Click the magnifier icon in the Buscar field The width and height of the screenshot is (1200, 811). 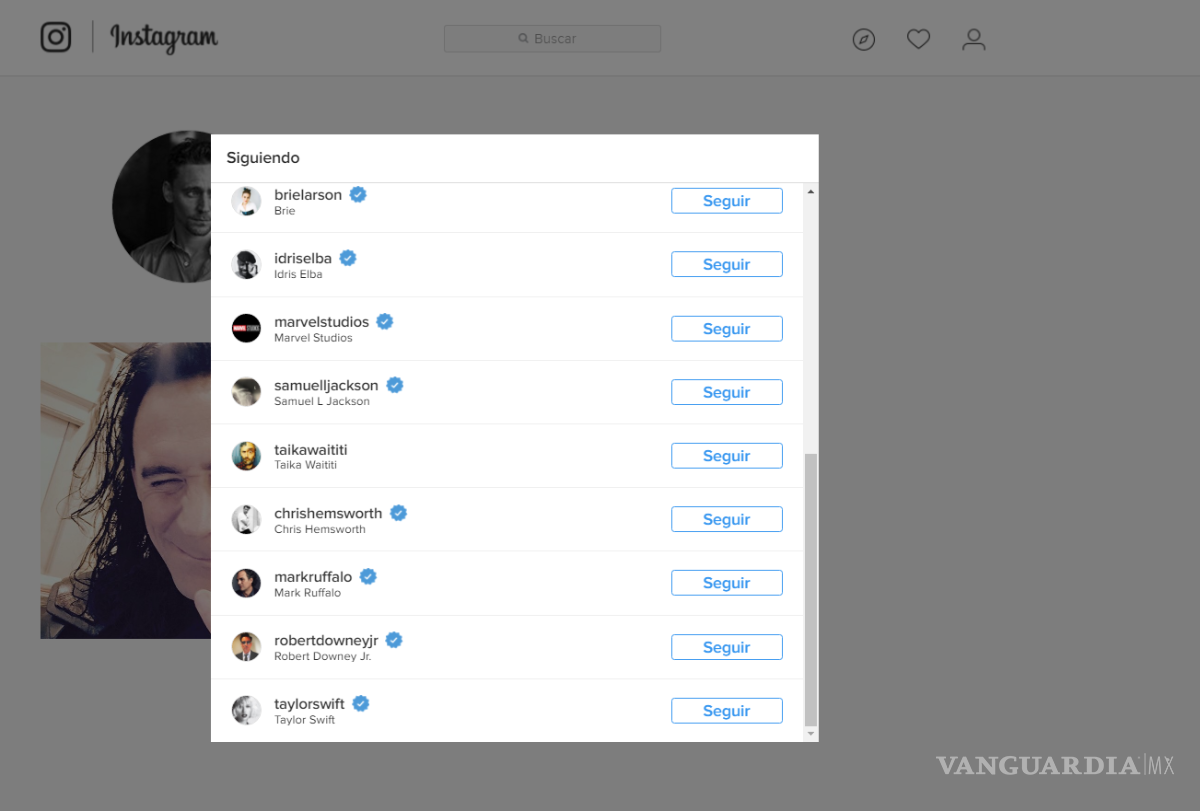(x=523, y=38)
